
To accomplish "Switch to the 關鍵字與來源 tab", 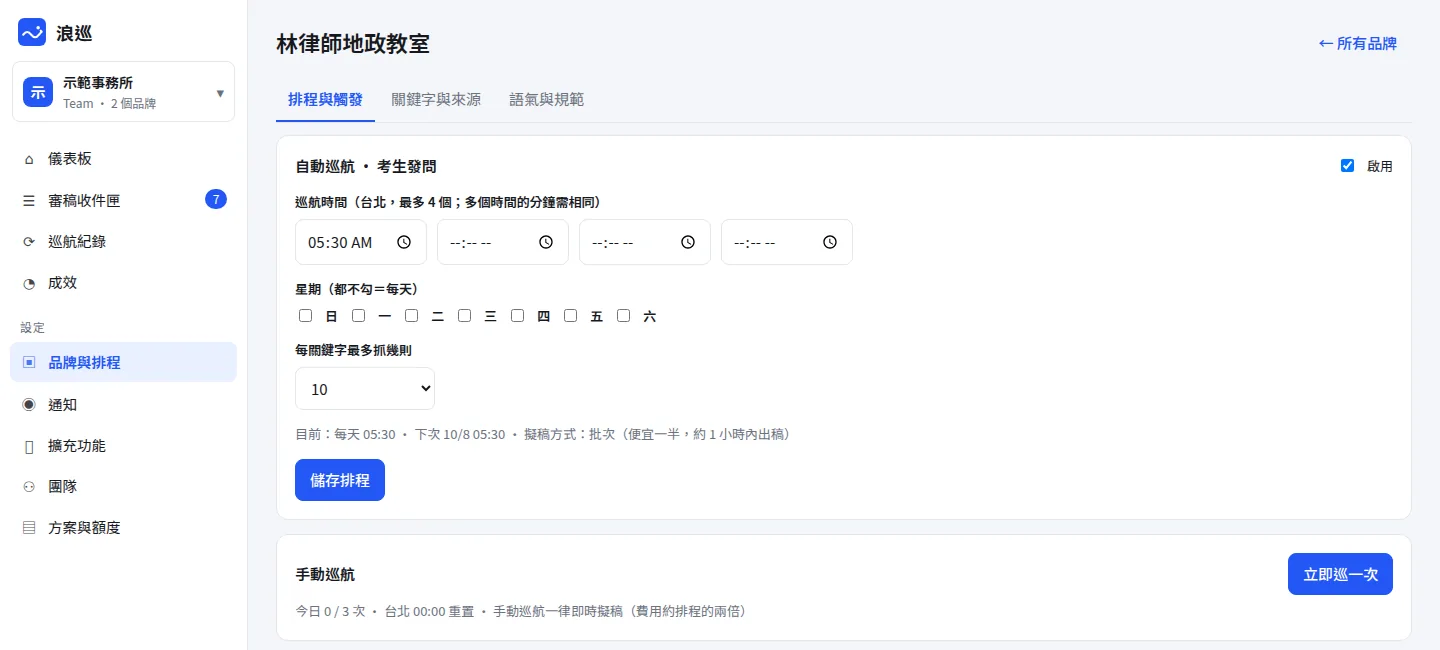I will 436,100.
